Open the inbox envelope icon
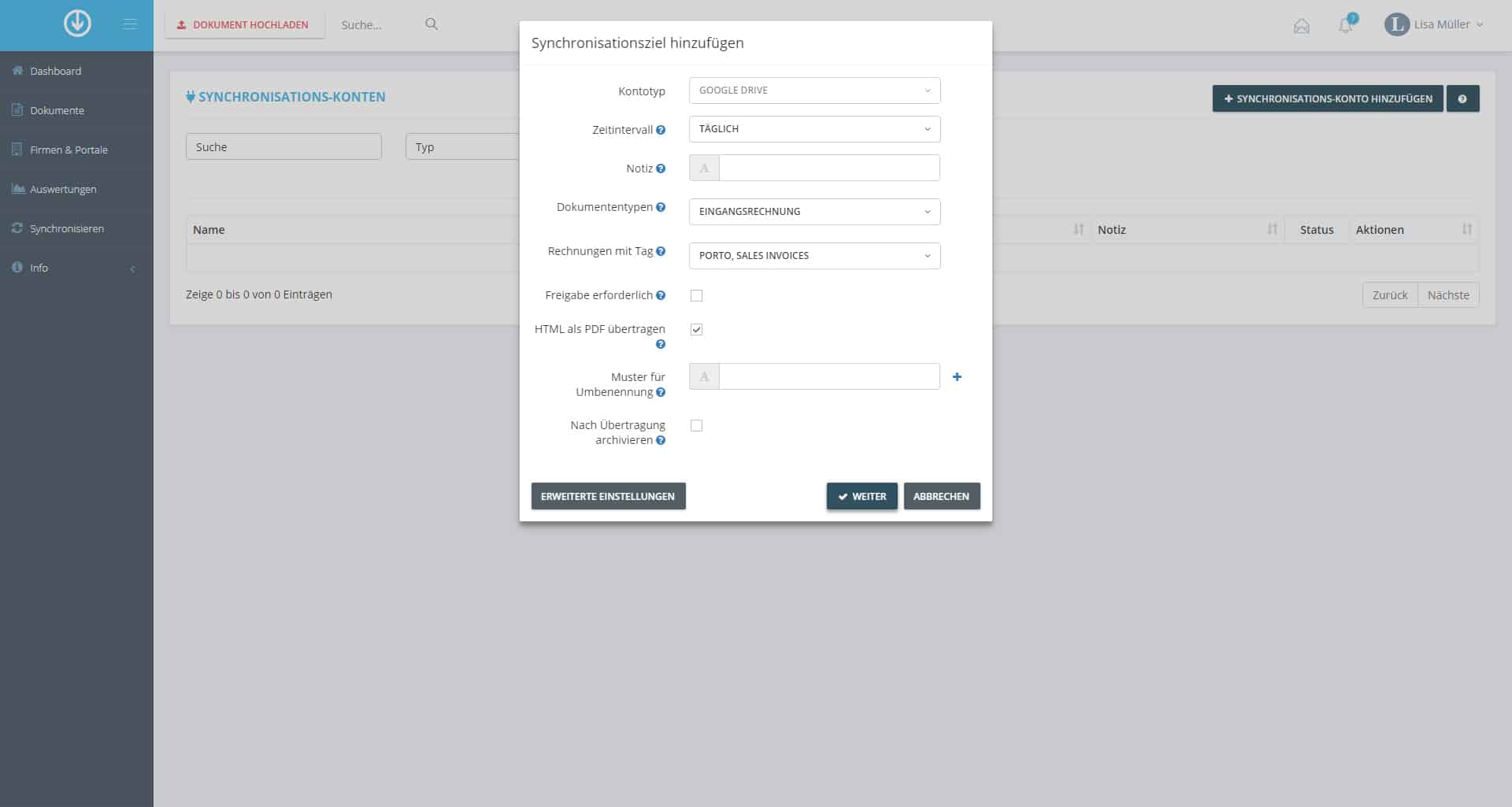The image size is (1512, 807). (x=1302, y=26)
